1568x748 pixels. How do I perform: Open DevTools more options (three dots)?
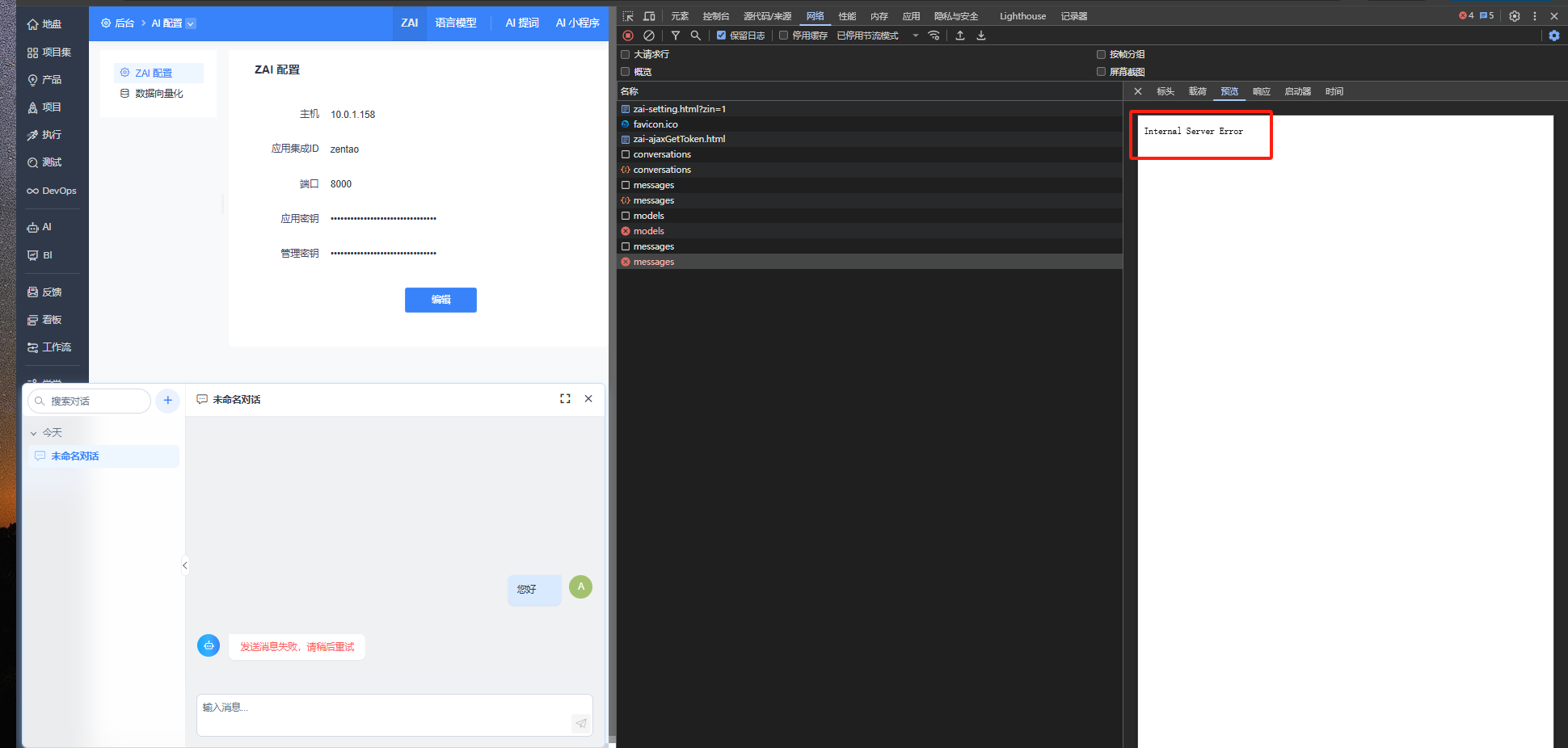pyautogui.click(x=1535, y=16)
